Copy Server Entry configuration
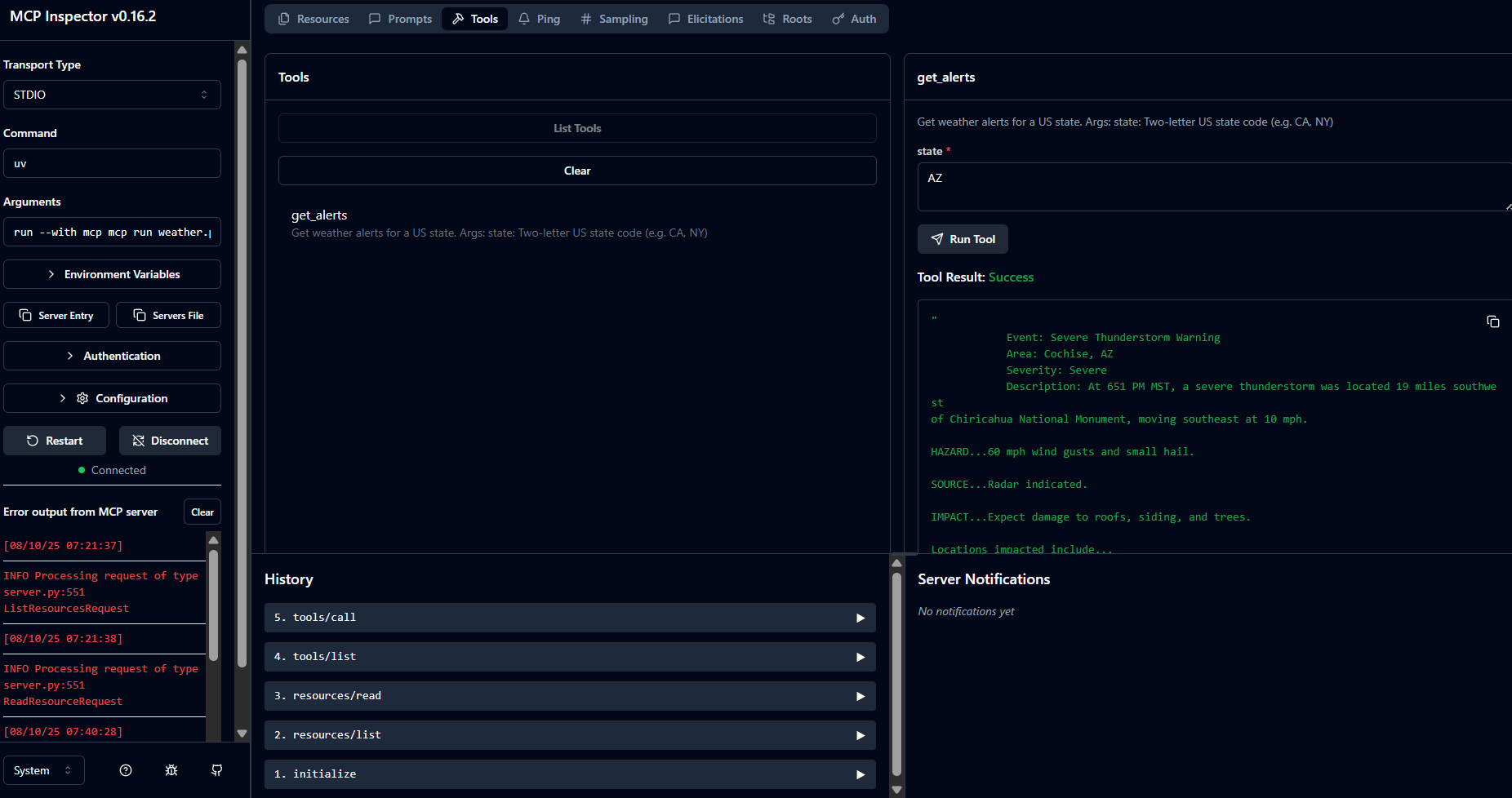The image size is (1512, 798). tap(56, 316)
